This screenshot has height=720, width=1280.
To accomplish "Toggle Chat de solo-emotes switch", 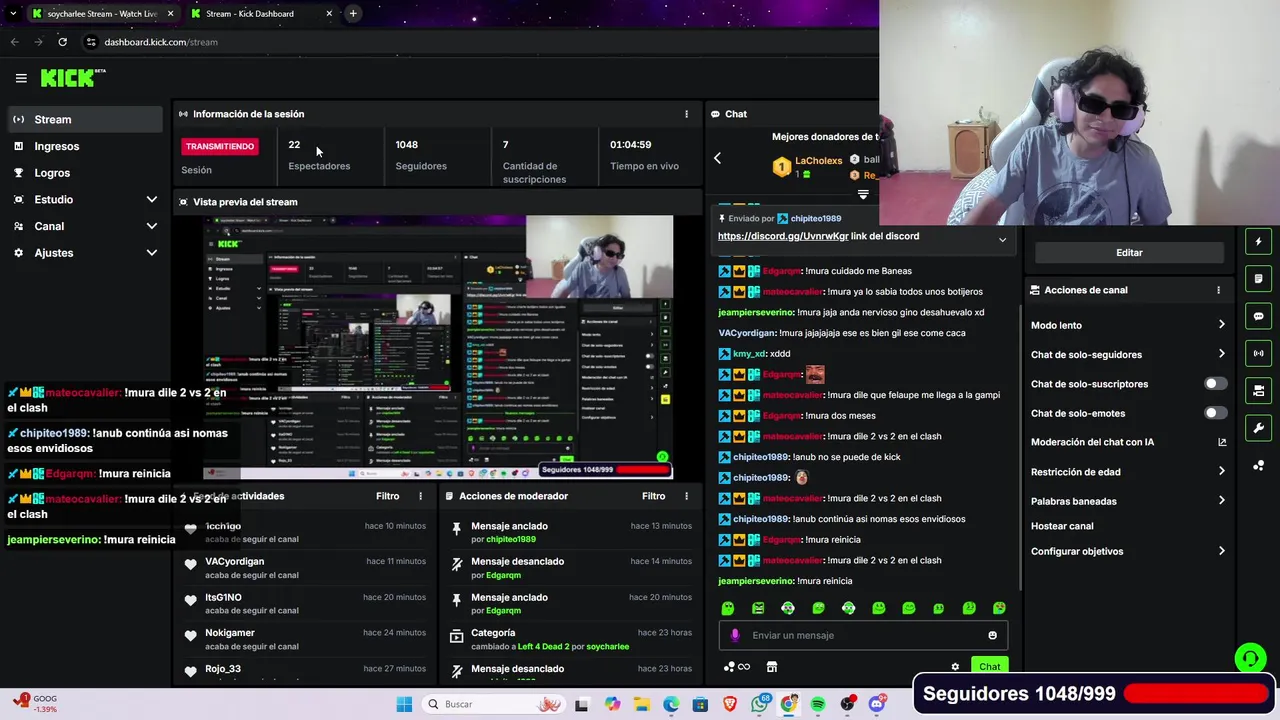I will coord(1215,413).
